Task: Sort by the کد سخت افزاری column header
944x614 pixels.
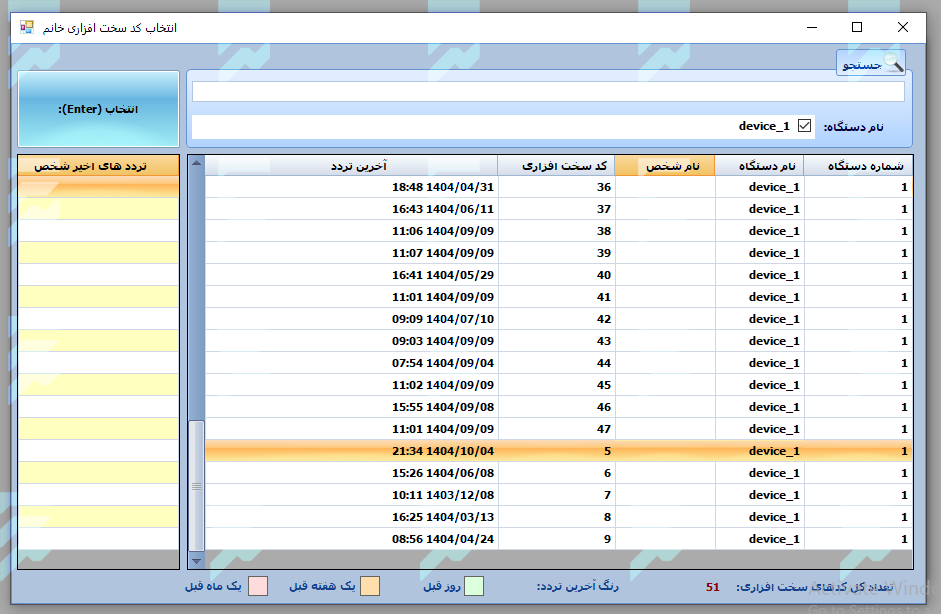Action: coord(556,166)
